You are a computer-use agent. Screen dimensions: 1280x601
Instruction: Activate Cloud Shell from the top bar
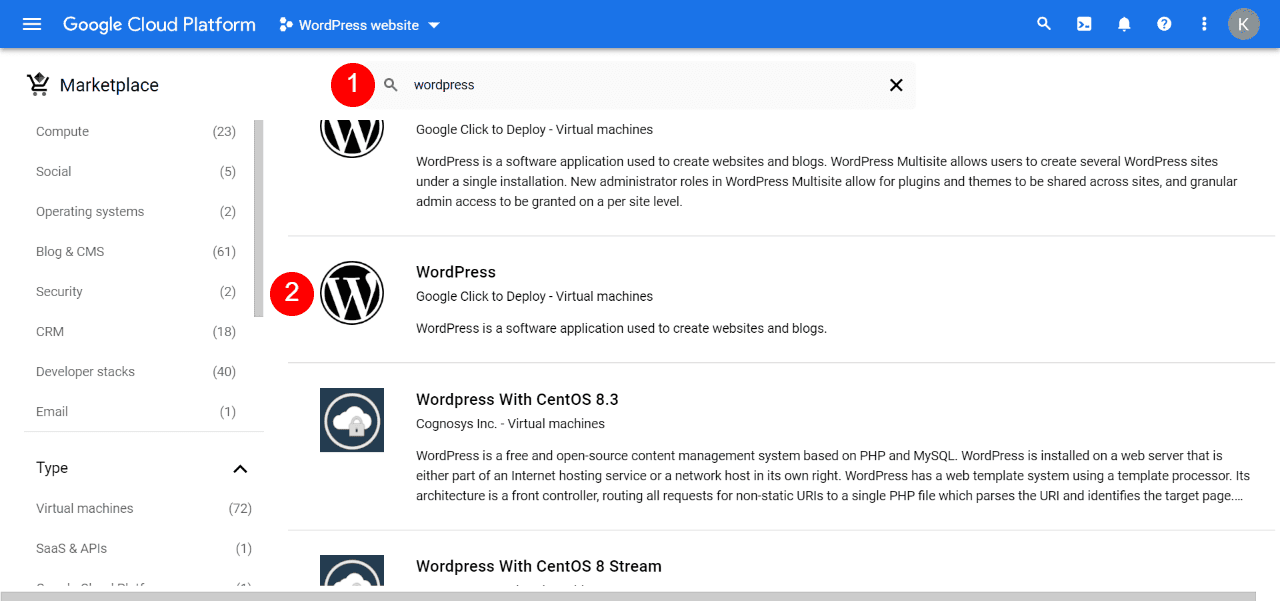click(x=1083, y=23)
